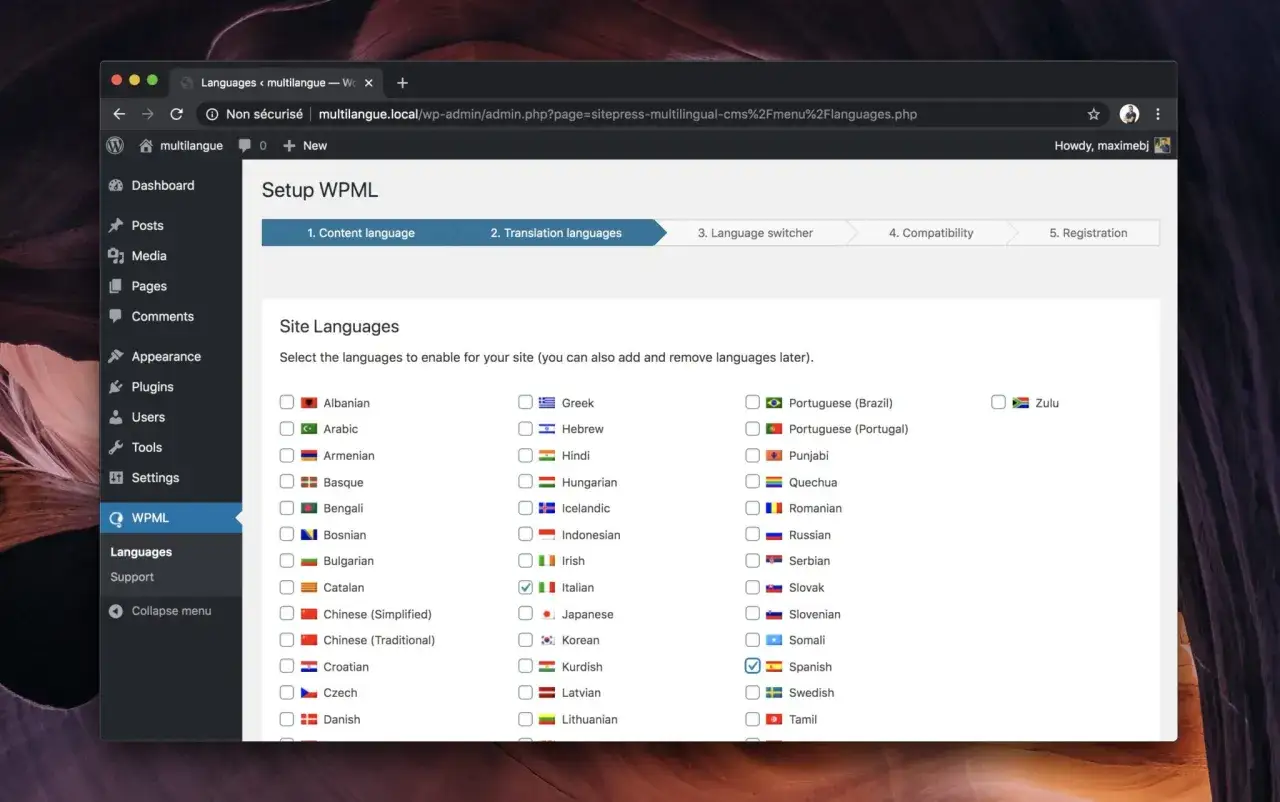Uncheck the Spanish checkbox
The width and height of the screenshot is (1280, 802).
752,666
